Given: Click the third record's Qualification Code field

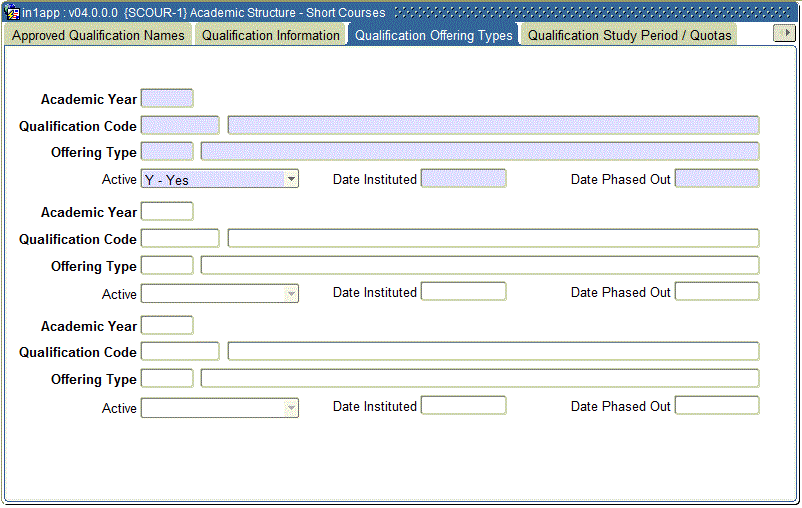Looking at the screenshot, I should point(180,351).
